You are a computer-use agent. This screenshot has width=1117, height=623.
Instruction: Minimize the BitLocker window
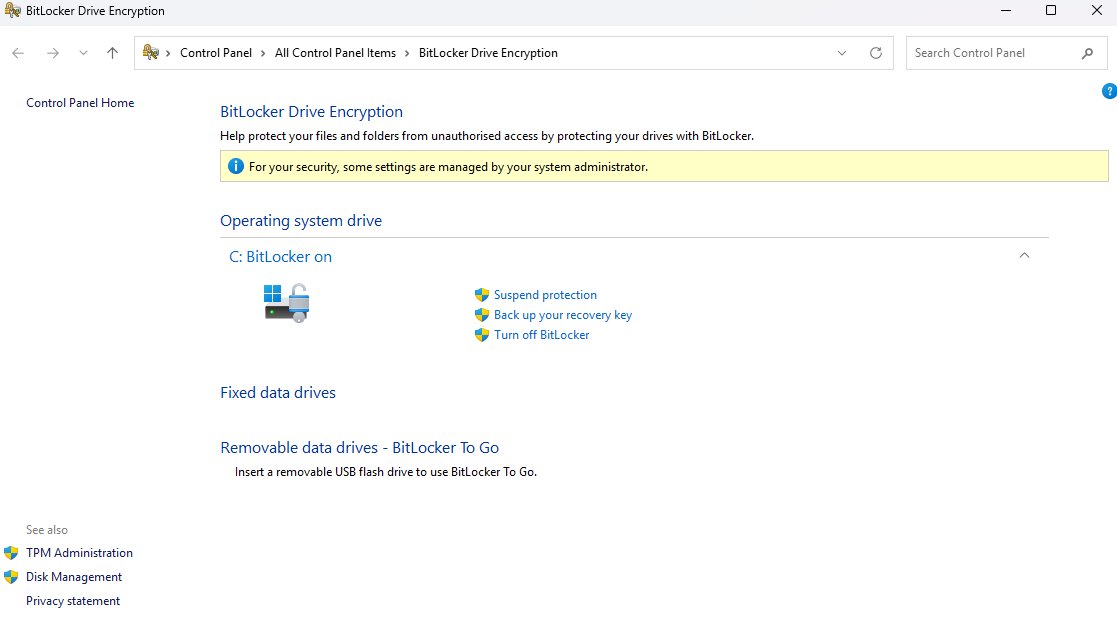click(x=1006, y=10)
